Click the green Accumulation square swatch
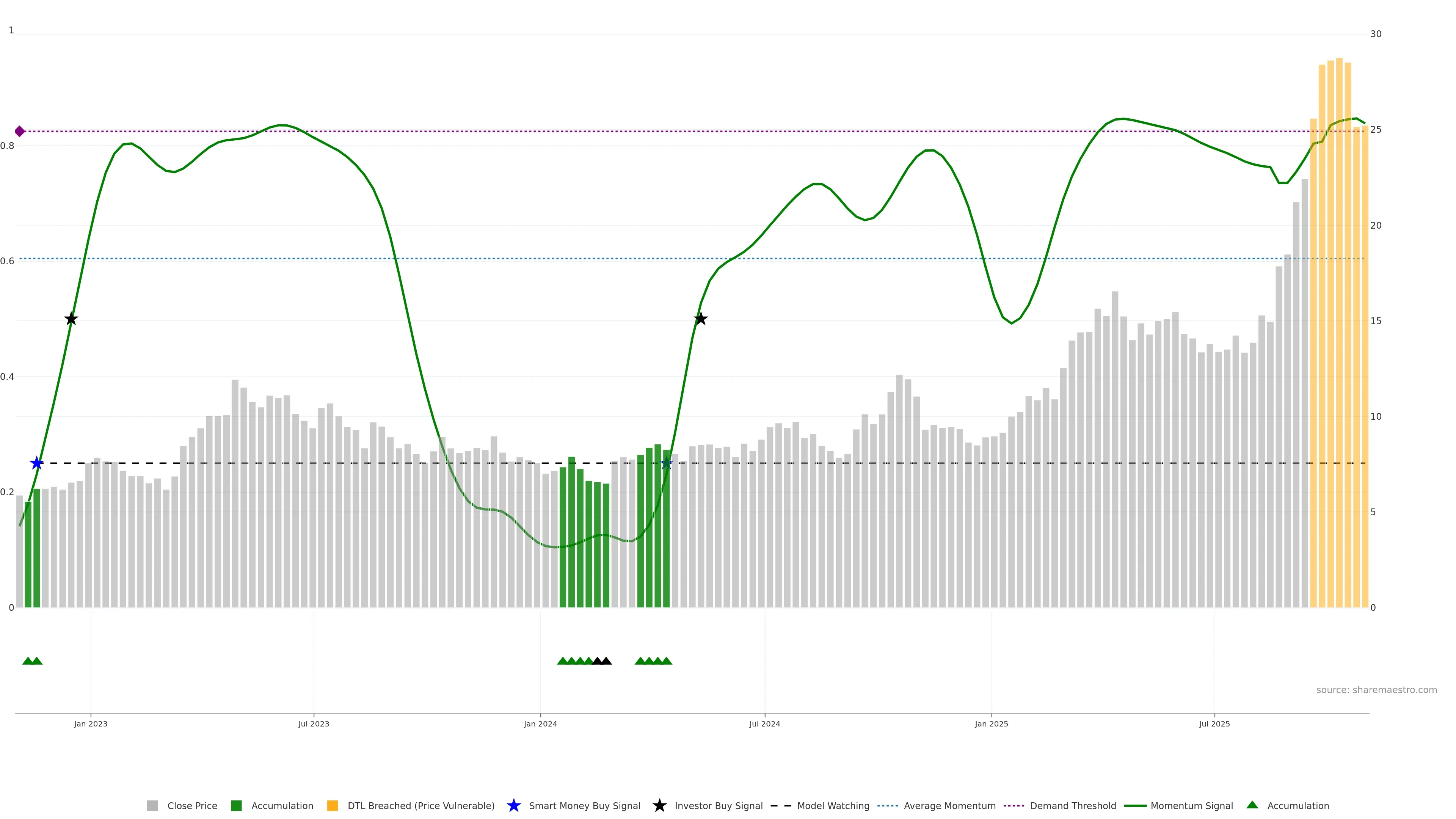Screen dimensions: 1456x819 pos(236,805)
